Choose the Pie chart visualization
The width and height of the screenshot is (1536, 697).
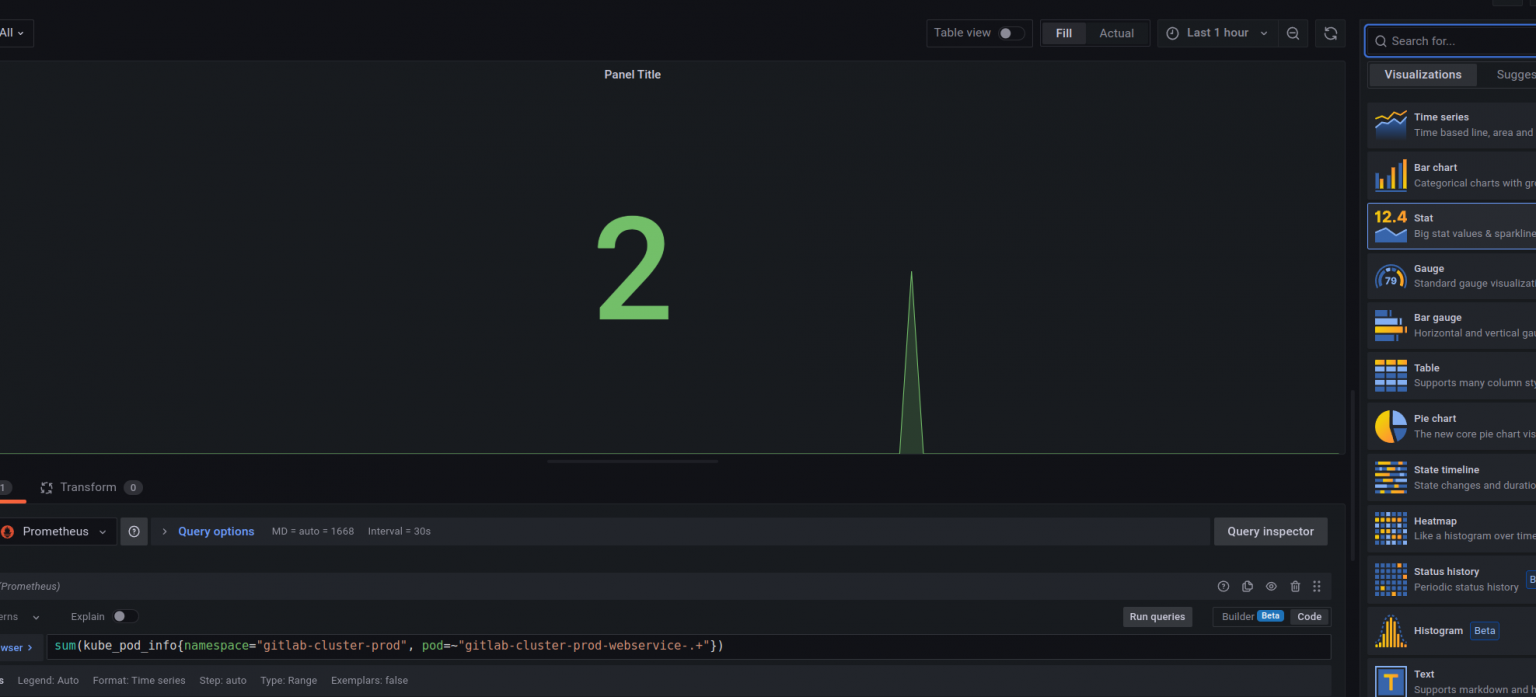click(x=1450, y=427)
